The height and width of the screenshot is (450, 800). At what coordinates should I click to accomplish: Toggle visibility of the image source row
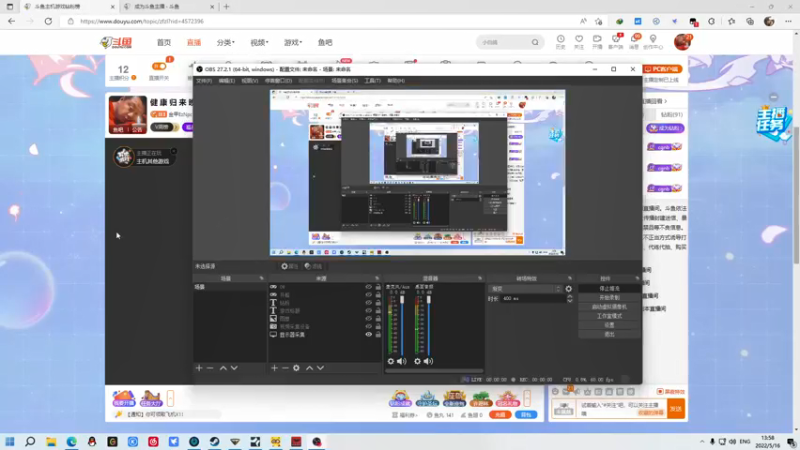[368, 319]
